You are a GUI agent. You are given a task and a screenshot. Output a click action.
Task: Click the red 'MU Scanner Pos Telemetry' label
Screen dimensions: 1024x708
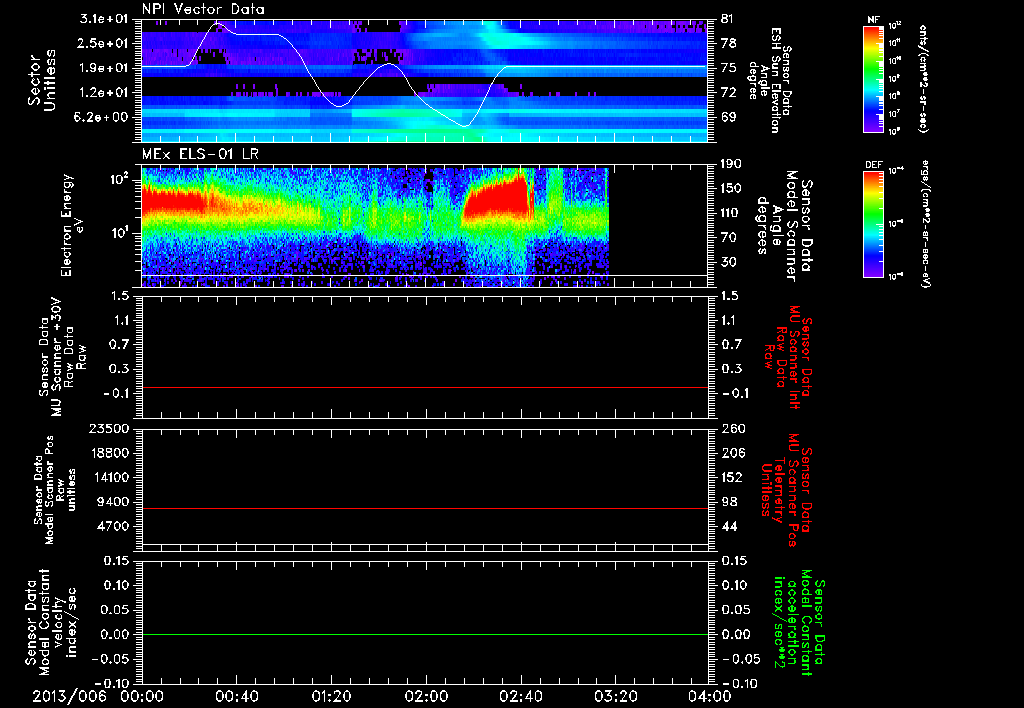point(786,490)
